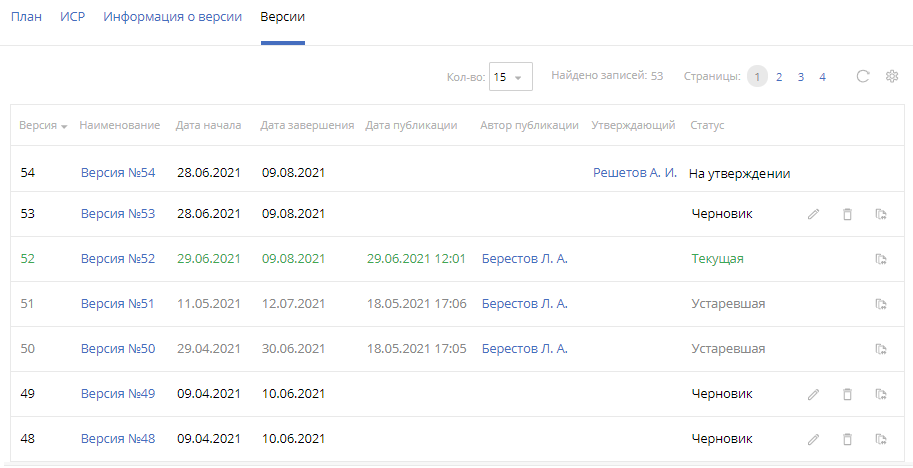Click the copy icon for version 52

(x=881, y=259)
